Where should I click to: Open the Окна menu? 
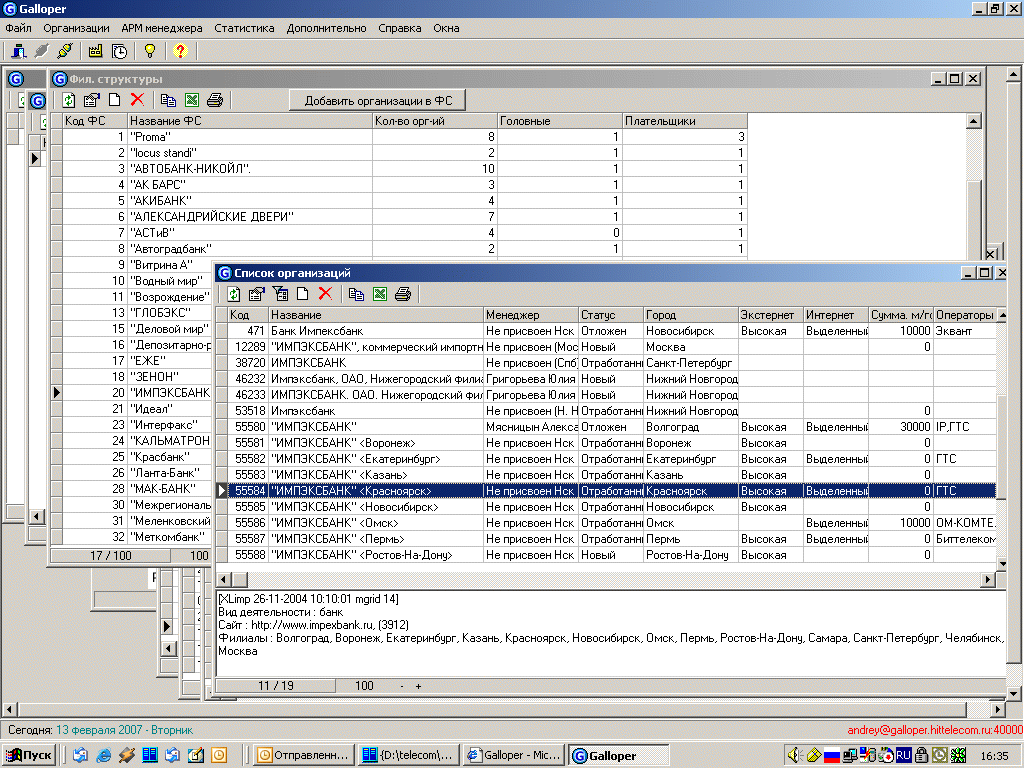(446, 28)
